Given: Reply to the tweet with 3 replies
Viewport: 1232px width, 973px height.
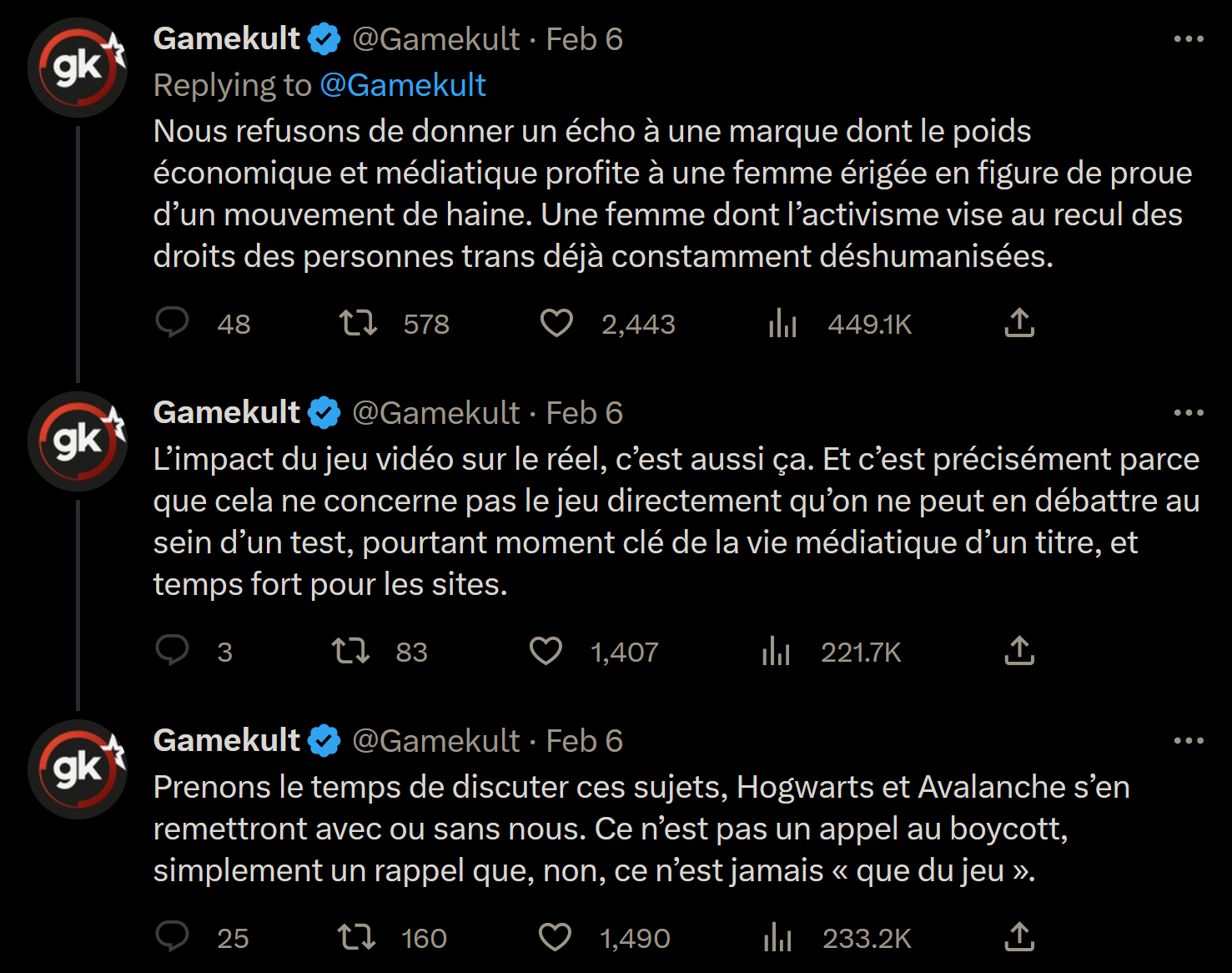Looking at the screenshot, I should [x=173, y=651].
